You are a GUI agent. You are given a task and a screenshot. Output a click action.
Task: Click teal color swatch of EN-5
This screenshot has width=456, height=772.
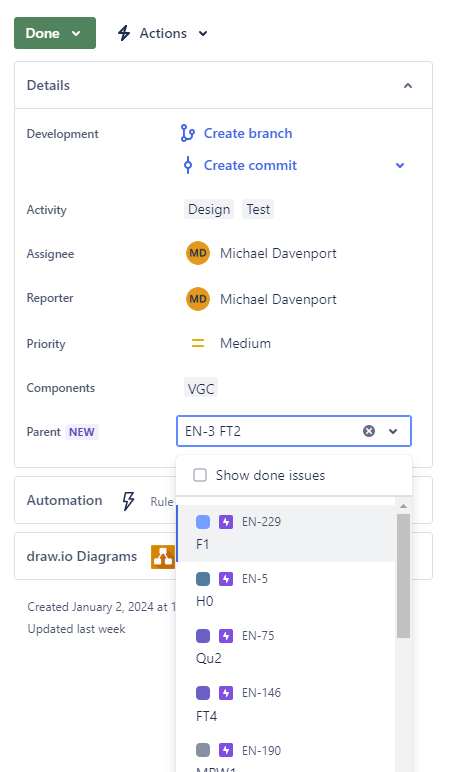click(x=203, y=579)
